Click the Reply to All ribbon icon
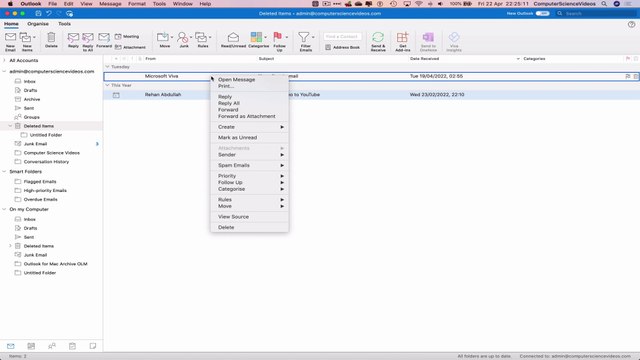The width and height of the screenshot is (640, 360). 88,38
